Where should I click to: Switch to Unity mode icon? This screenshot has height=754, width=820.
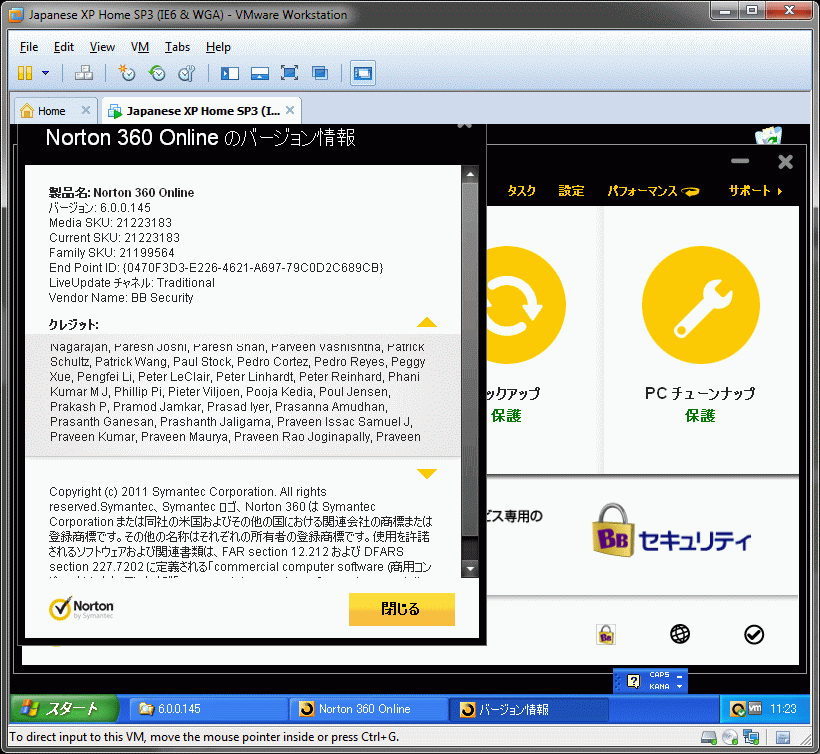coord(320,73)
